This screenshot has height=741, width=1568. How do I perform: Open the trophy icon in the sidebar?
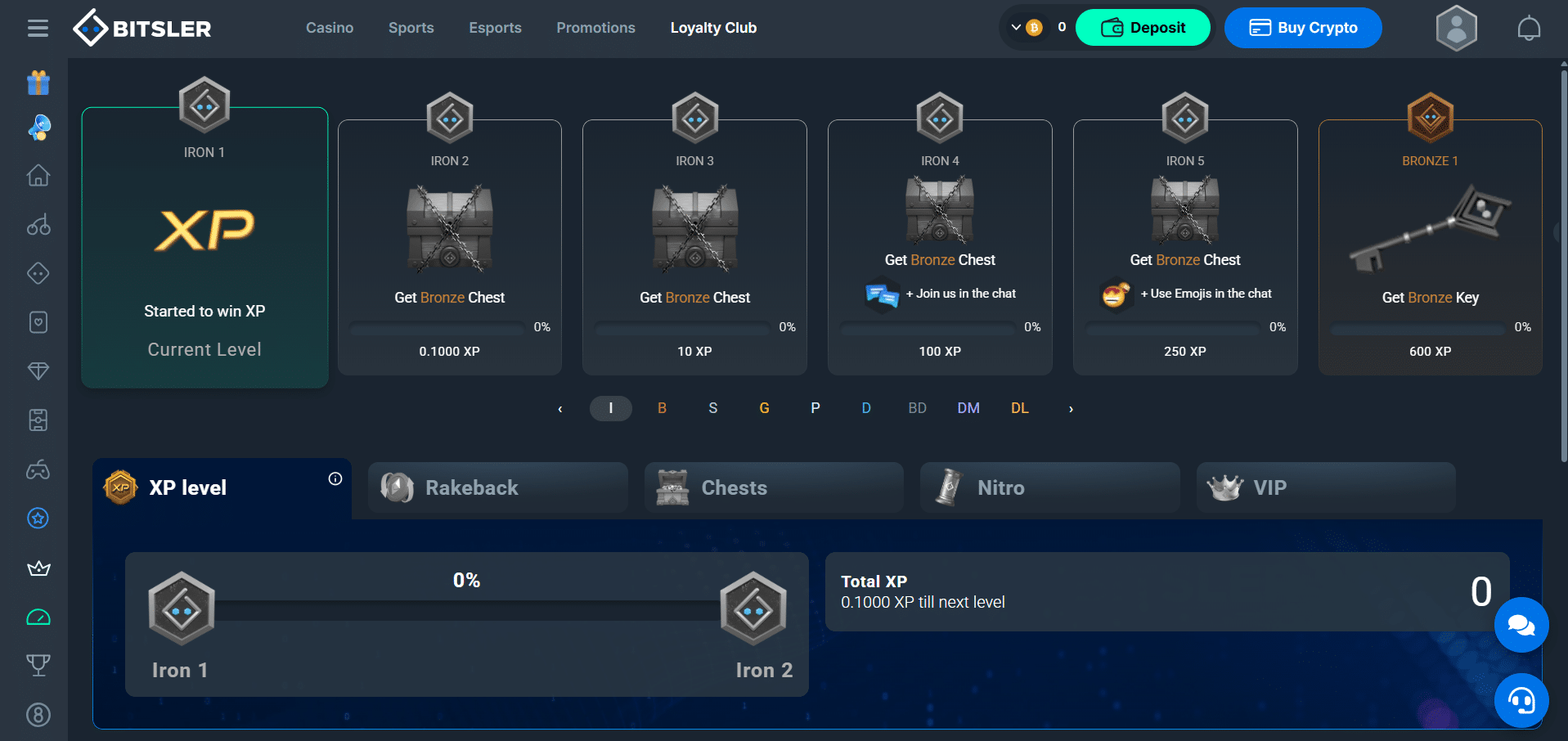tap(38, 665)
